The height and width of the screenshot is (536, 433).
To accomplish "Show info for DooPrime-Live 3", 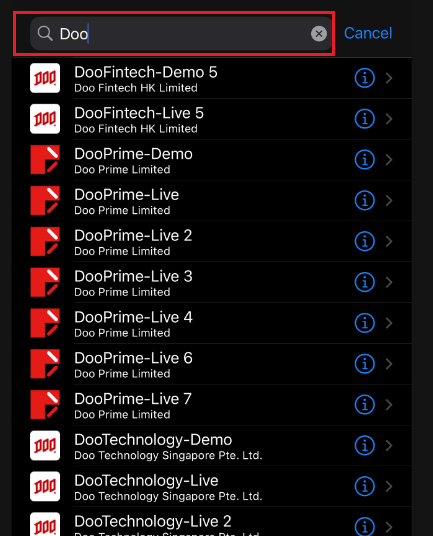I will (x=365, y=282).
